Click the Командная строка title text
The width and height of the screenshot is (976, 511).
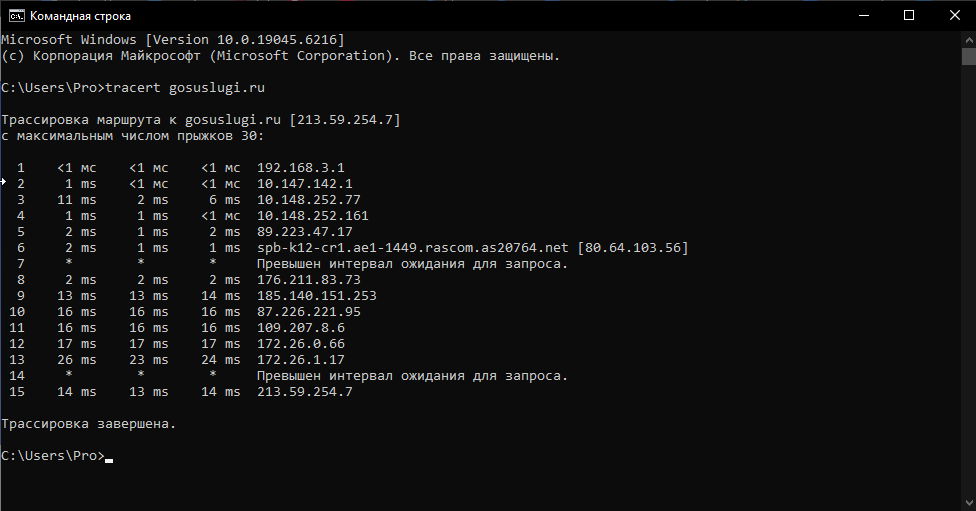click(x=80, y=16)
